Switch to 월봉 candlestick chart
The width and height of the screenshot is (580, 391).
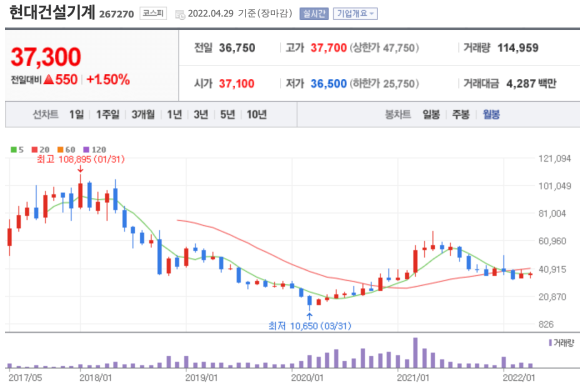pos(491,115)
